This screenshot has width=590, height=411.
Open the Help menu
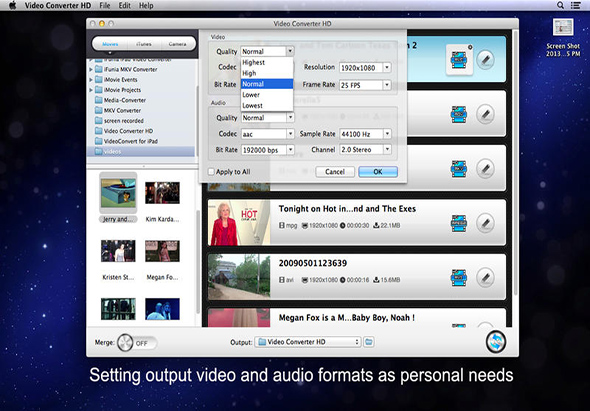coord(146,5)
